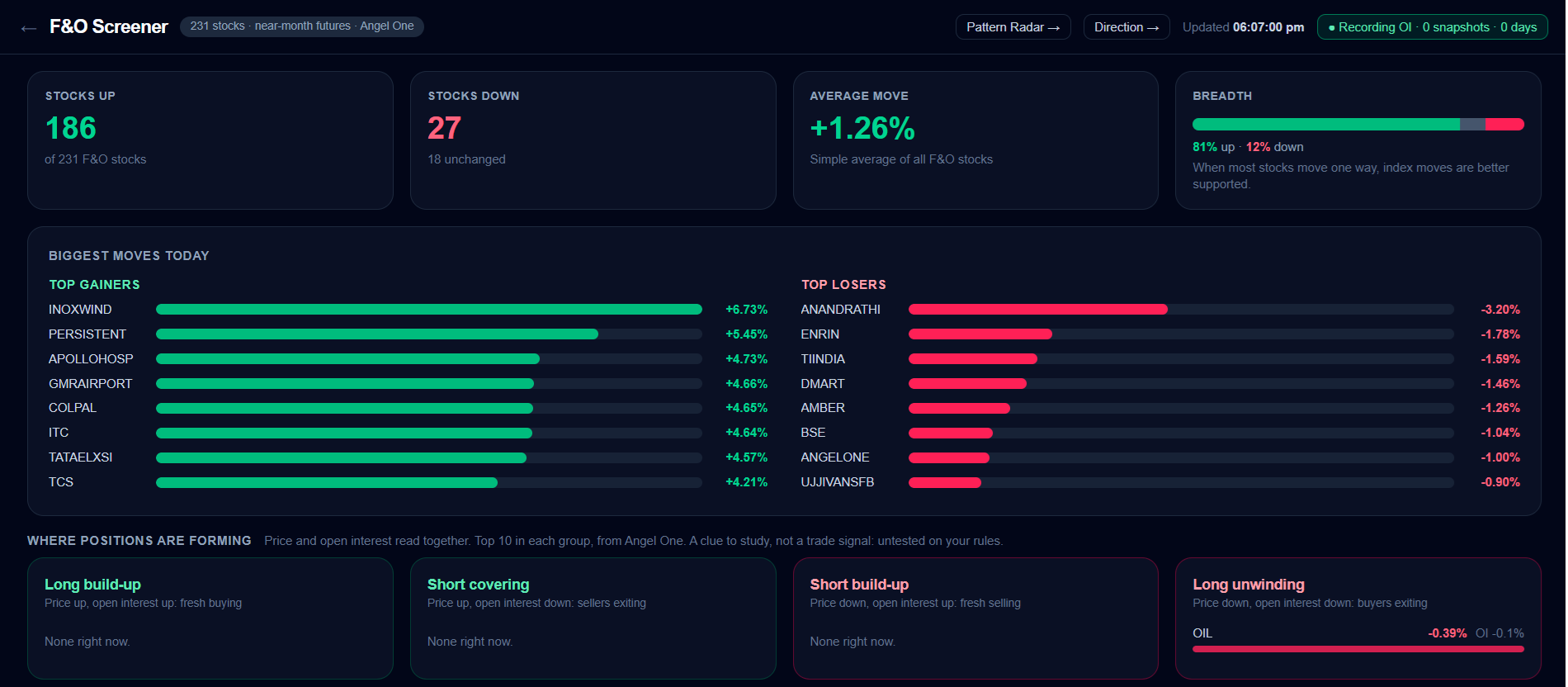Screen dimensions: 1568x687
Task: Click the -1.04% value for BSE
Action: point(1500,433)
